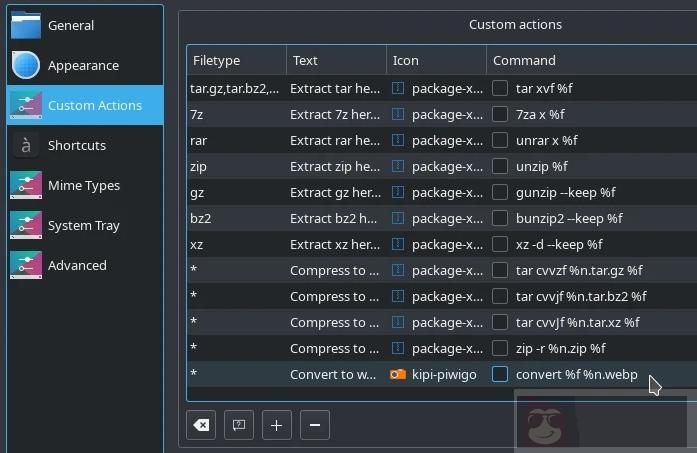
Task: Click the 'Extract bz2 h...' text cell
Action: click(336, 218)
